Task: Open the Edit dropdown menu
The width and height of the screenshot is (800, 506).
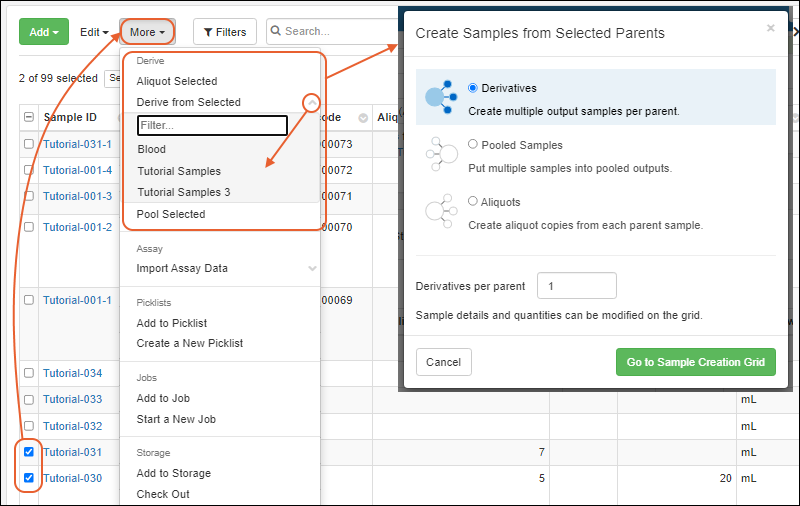Action: (x=94, y=32)
